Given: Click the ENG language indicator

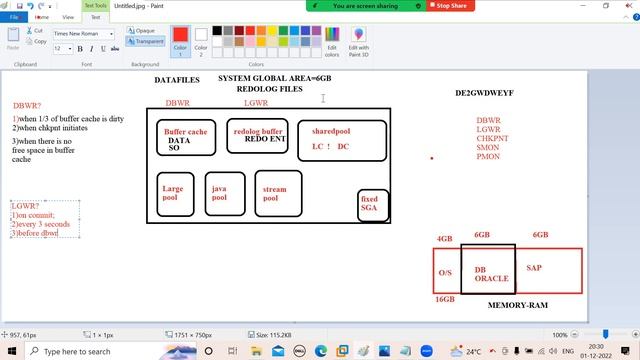Looking at the screenshot, I should coord(568,351).
